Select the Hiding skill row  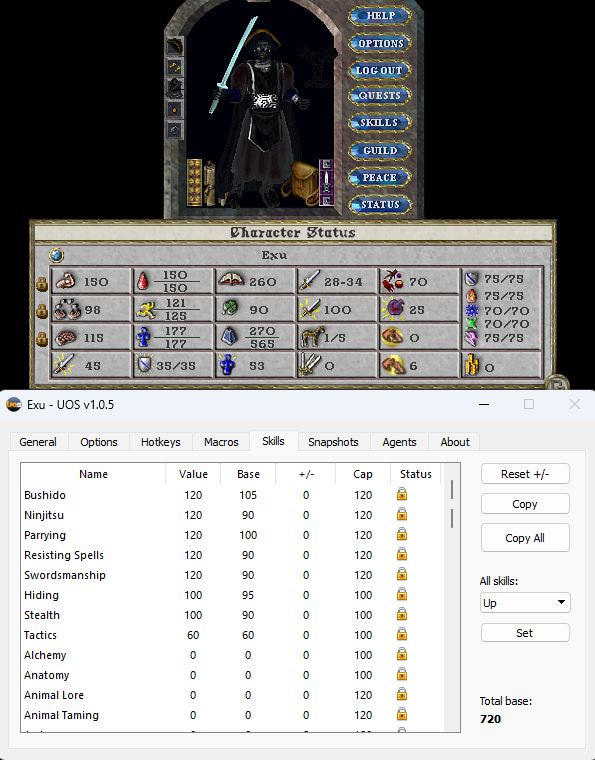pyautogui.click(x=232, y=595)
